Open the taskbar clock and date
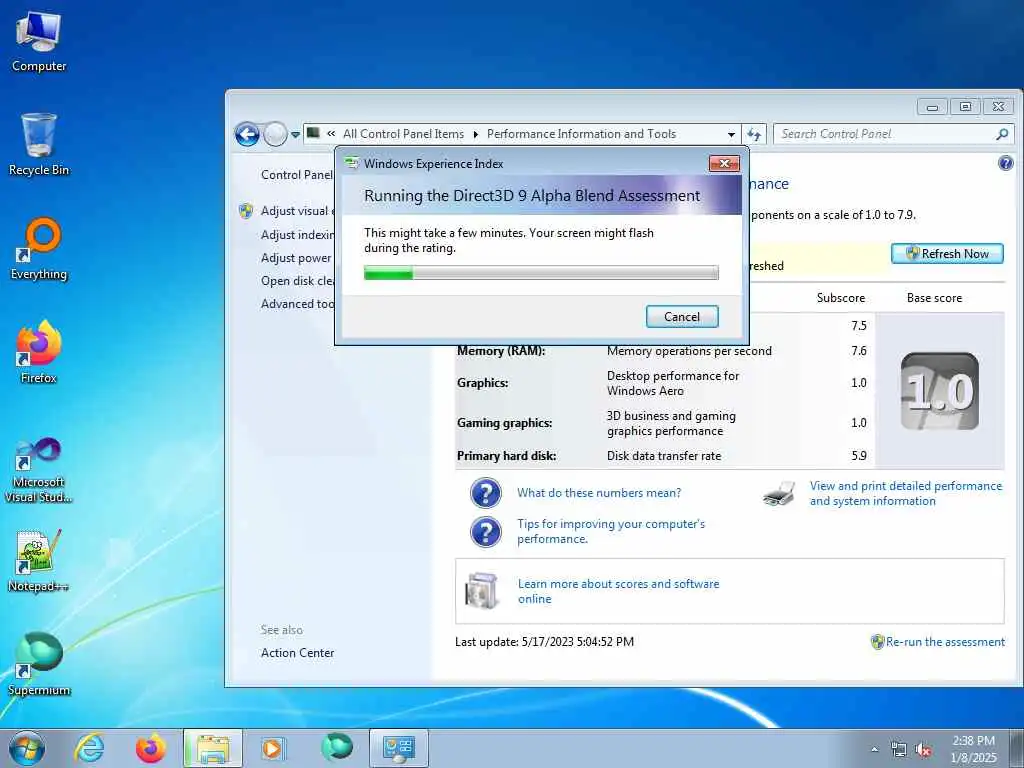Screen dimensions: 1024x768 point(974,749)
